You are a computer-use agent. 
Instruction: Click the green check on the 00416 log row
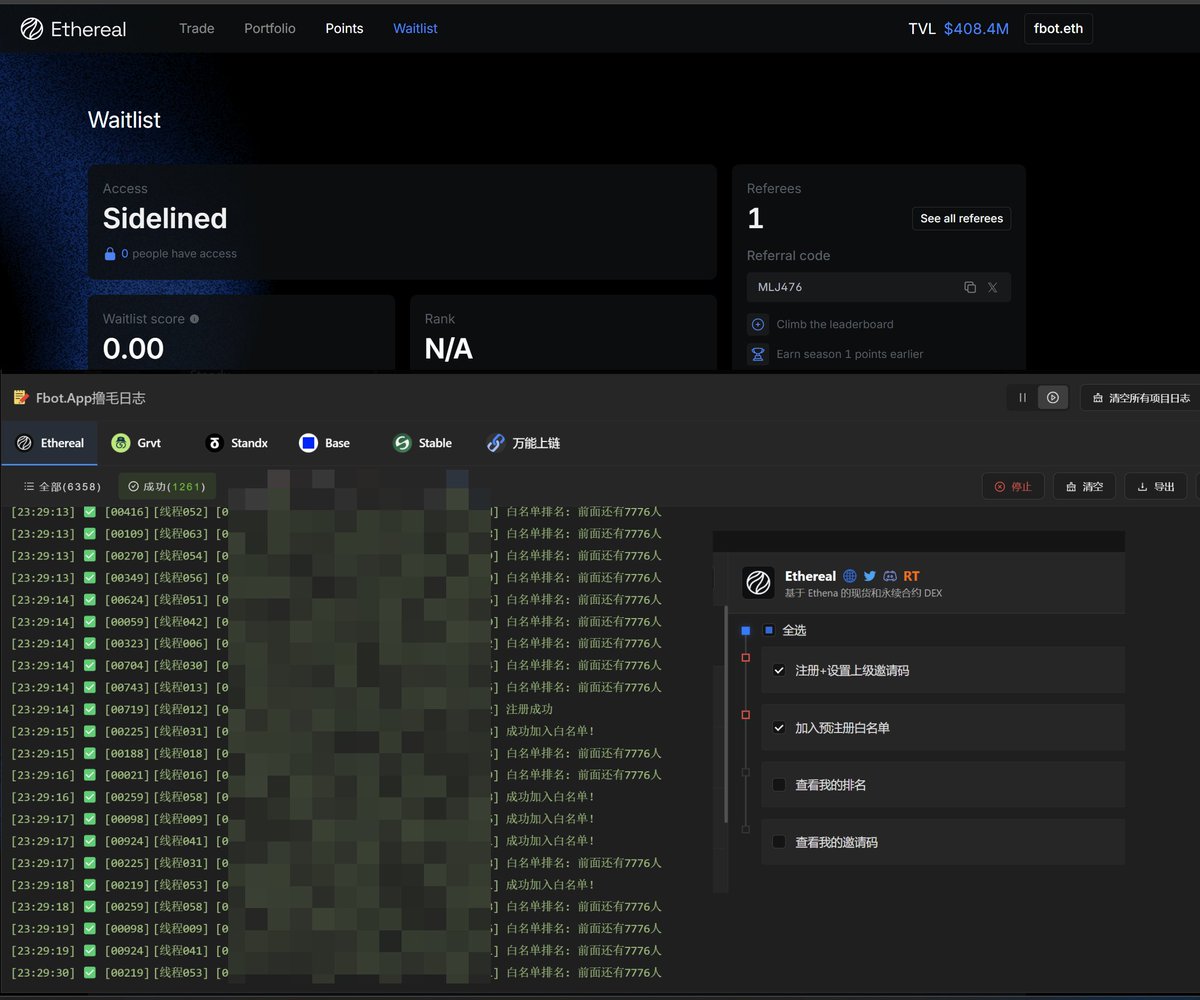pos(90,512)
